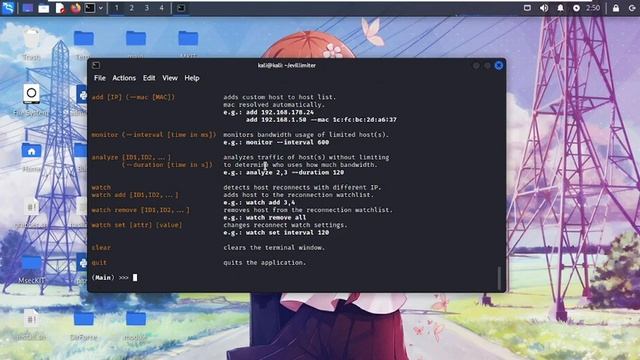Switch to workspace 4
640x360 pixels.
click(x=162, y=8)
